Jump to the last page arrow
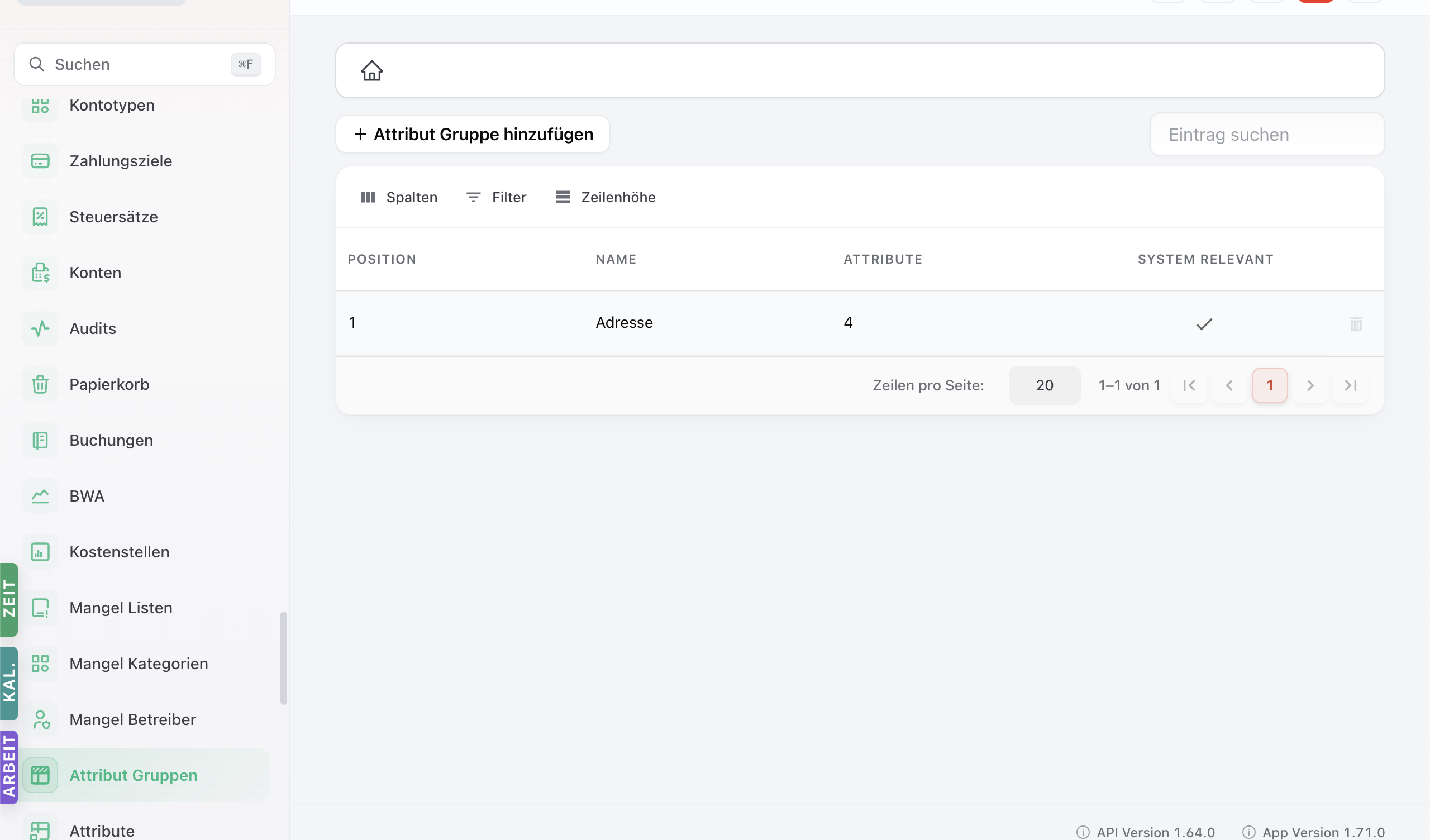The width and height of the screenshot is (1430, 840). (1351, 385)
